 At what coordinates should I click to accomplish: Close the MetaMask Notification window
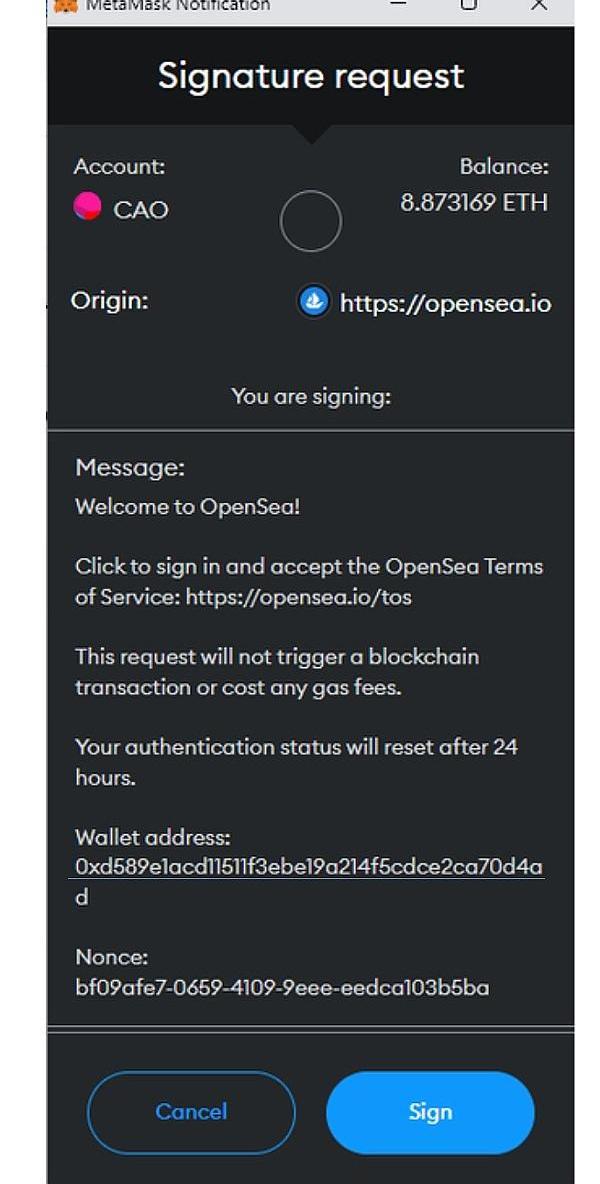[x=538, y=5]
